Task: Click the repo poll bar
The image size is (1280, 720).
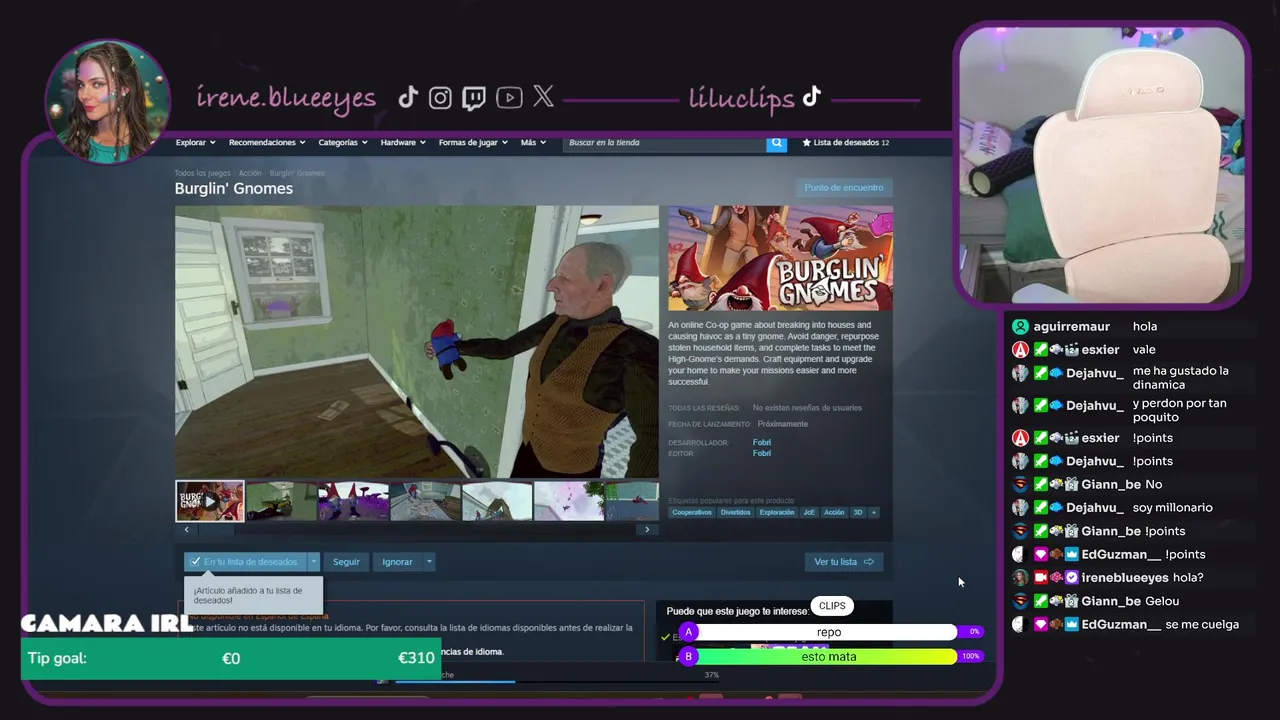Action: pyautogui.click(x=829, y=632)
